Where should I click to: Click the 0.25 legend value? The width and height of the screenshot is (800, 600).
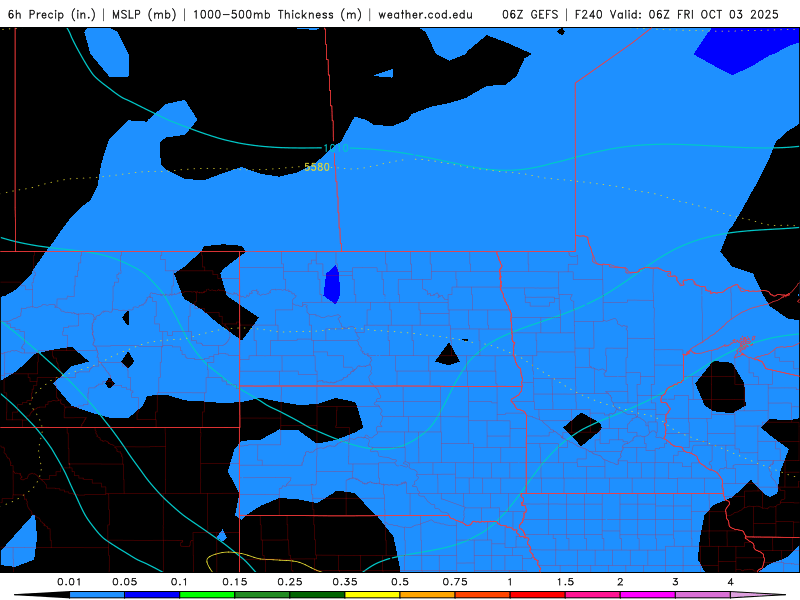(290, 582)
